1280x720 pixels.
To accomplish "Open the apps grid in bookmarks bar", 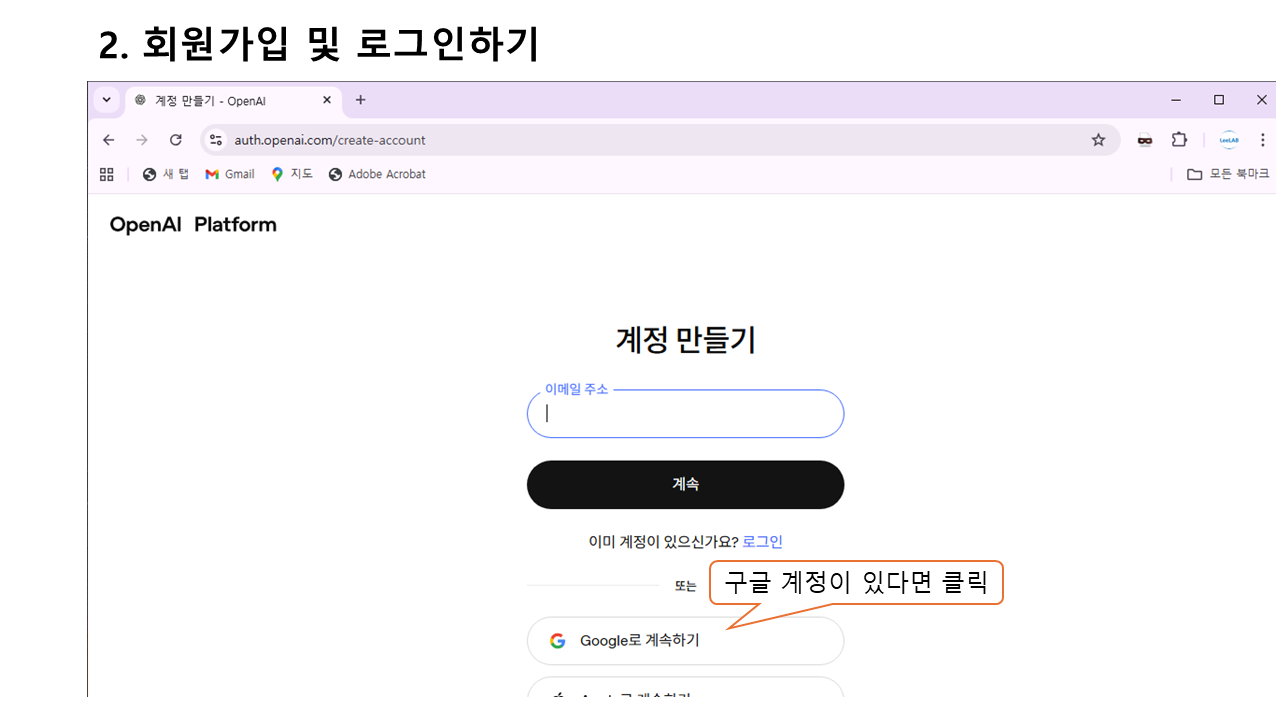I will click(107, 174).
